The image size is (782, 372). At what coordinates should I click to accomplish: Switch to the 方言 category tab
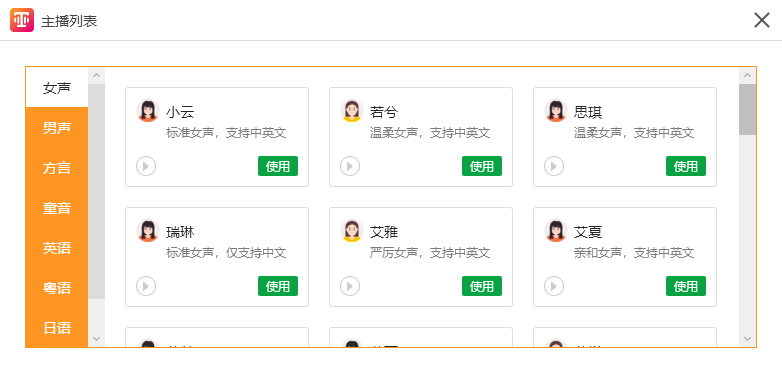(57, 168)
